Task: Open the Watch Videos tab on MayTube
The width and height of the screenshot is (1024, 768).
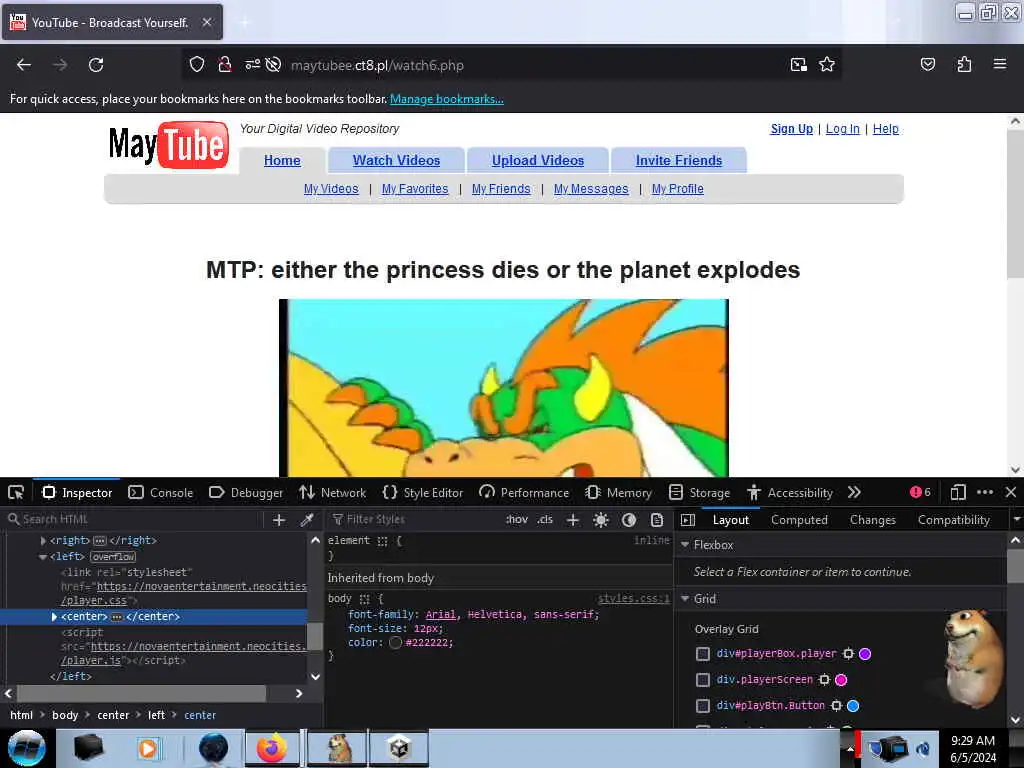Action: tap(396, 161)
